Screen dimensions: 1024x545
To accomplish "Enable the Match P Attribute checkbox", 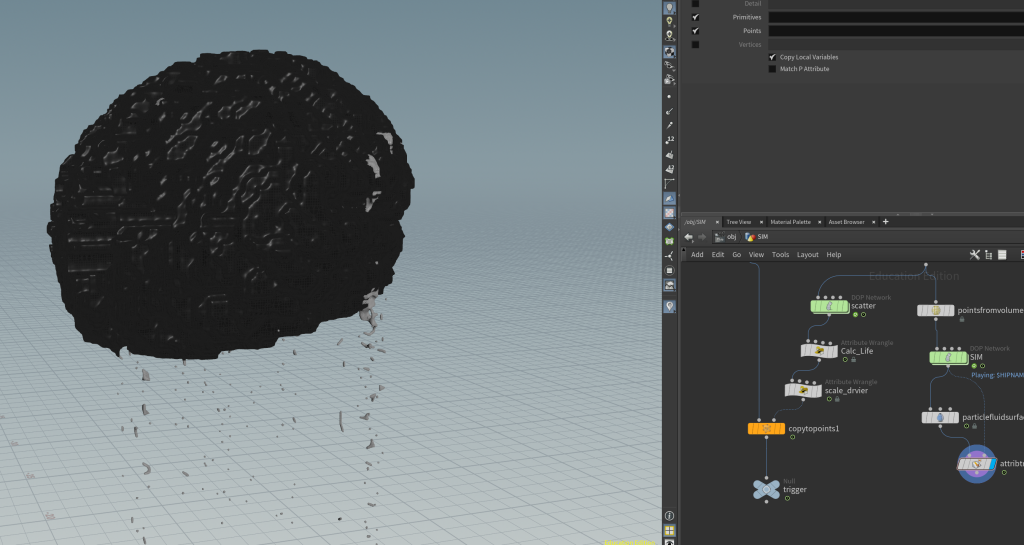I will click(x=772, y=69).
